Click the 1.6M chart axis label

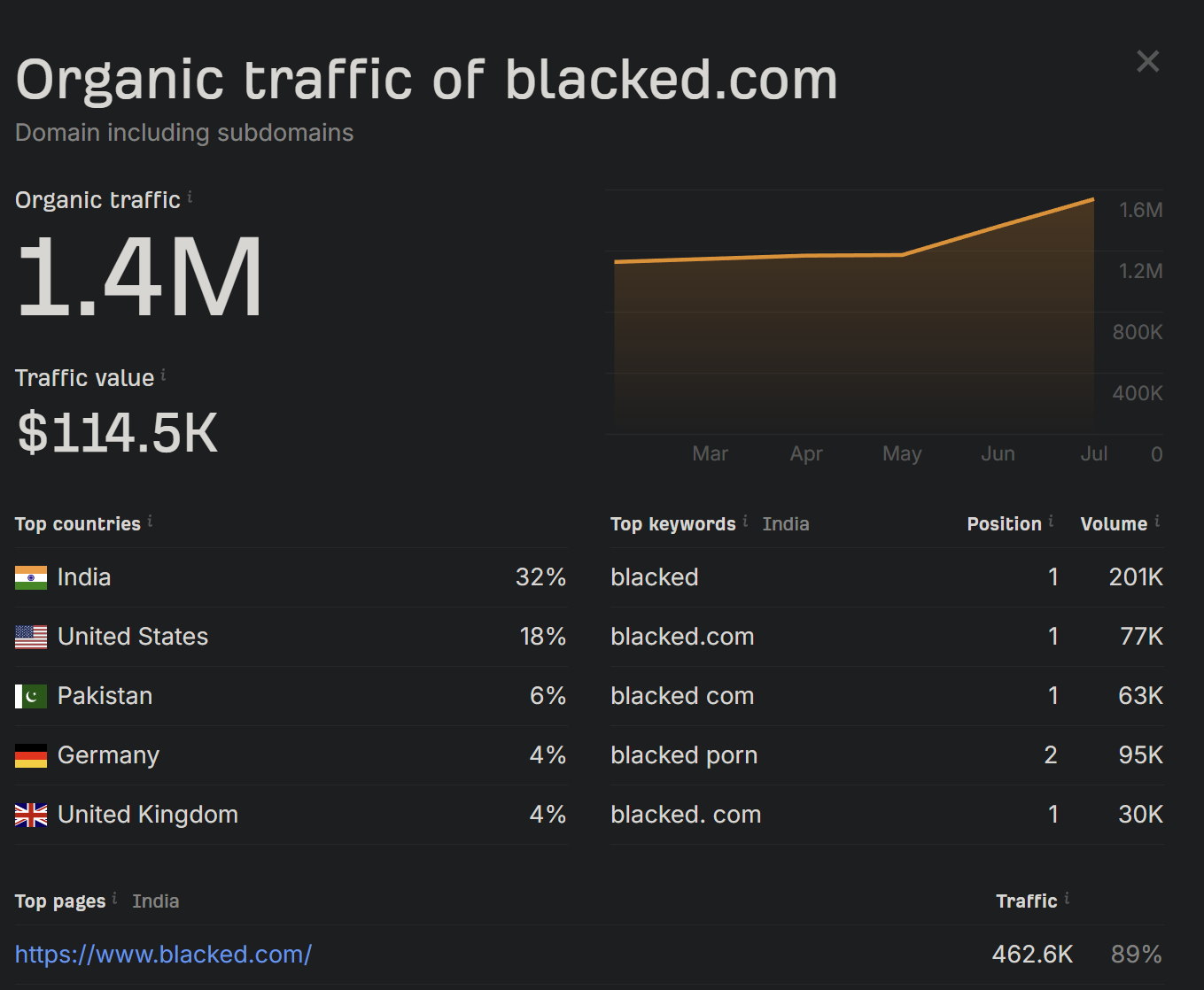1140,210
